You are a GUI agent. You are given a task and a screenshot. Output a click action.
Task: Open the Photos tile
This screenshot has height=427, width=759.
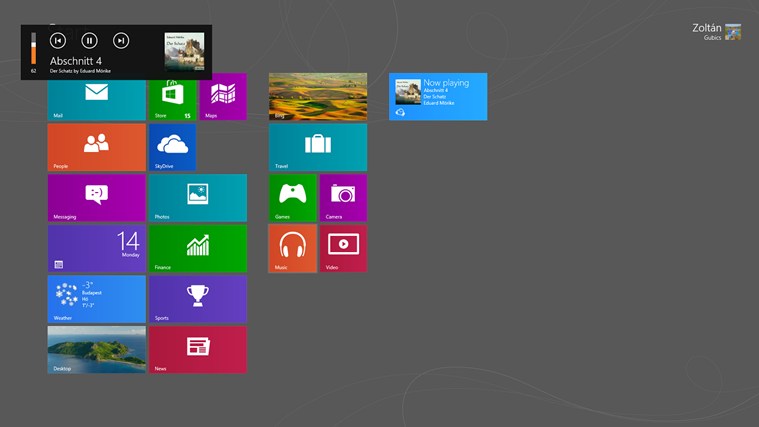[x=197, y=197]
